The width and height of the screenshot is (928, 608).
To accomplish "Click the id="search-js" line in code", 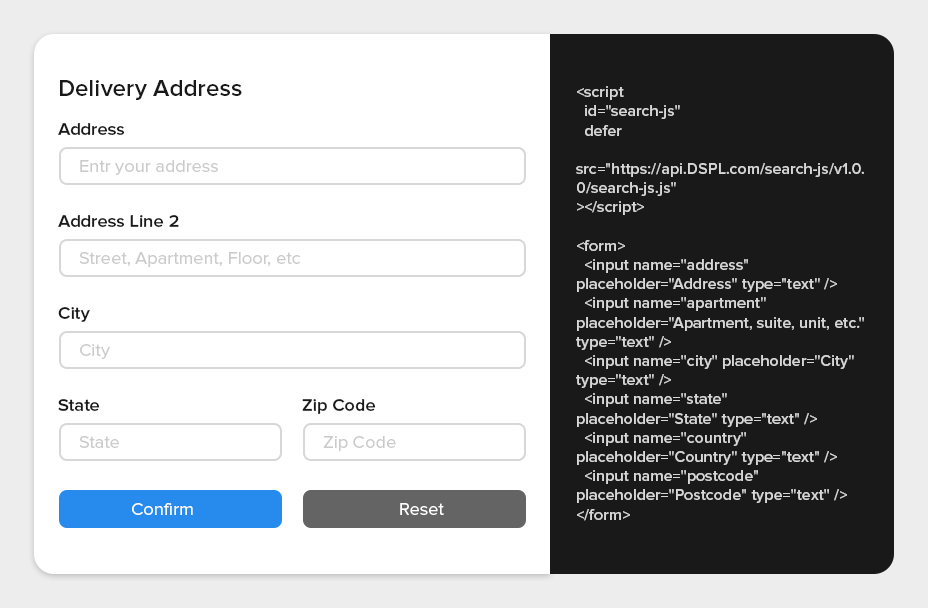I will 632,111.
